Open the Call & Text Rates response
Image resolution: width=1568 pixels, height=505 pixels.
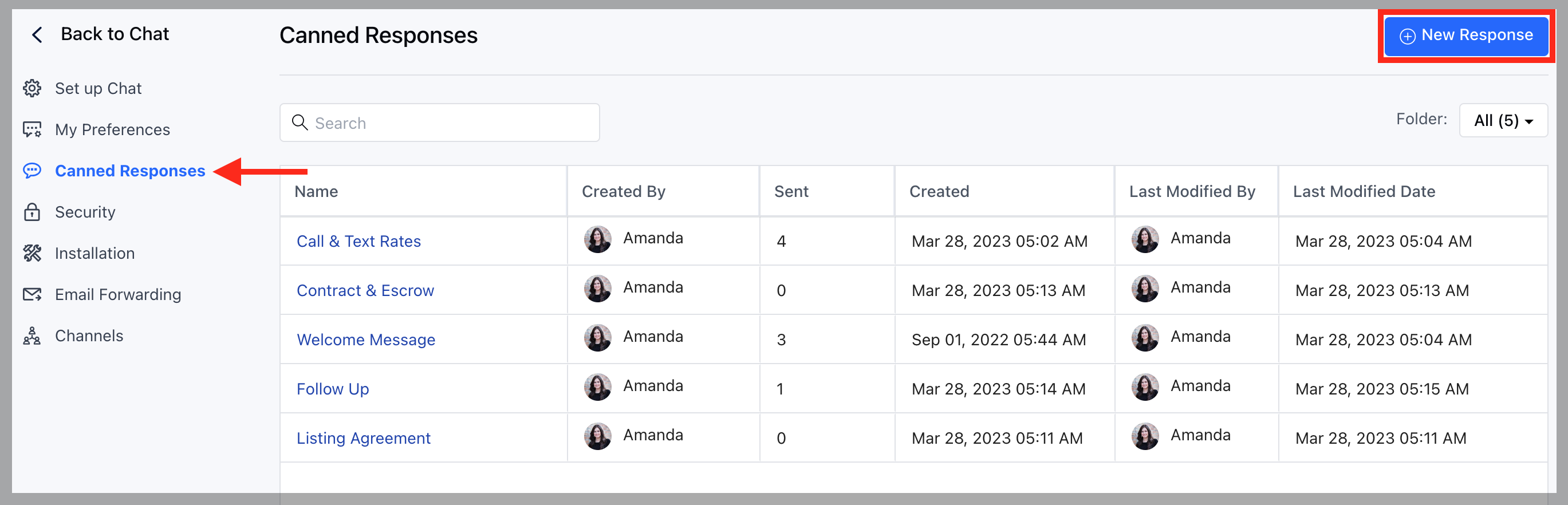click(x=358, y=242)
